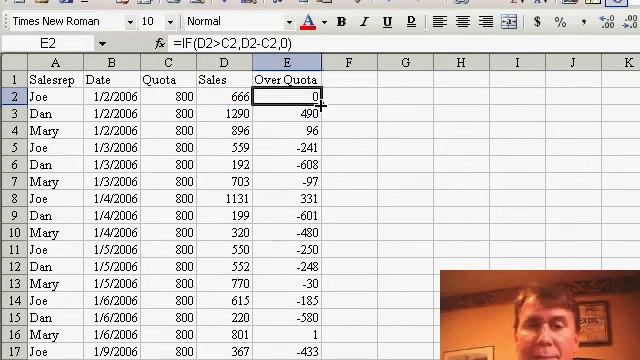
Task: Click the Name Box showing E2
Action: tap(48, 43)
